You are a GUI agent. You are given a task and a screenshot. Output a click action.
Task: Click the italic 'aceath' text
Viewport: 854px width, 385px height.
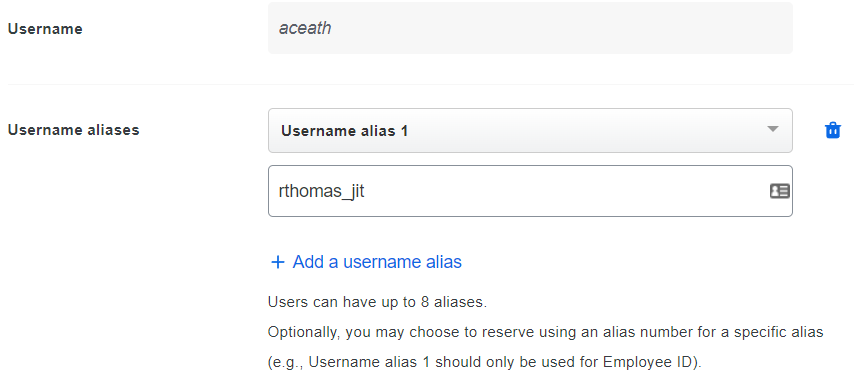tap(305, 28)
